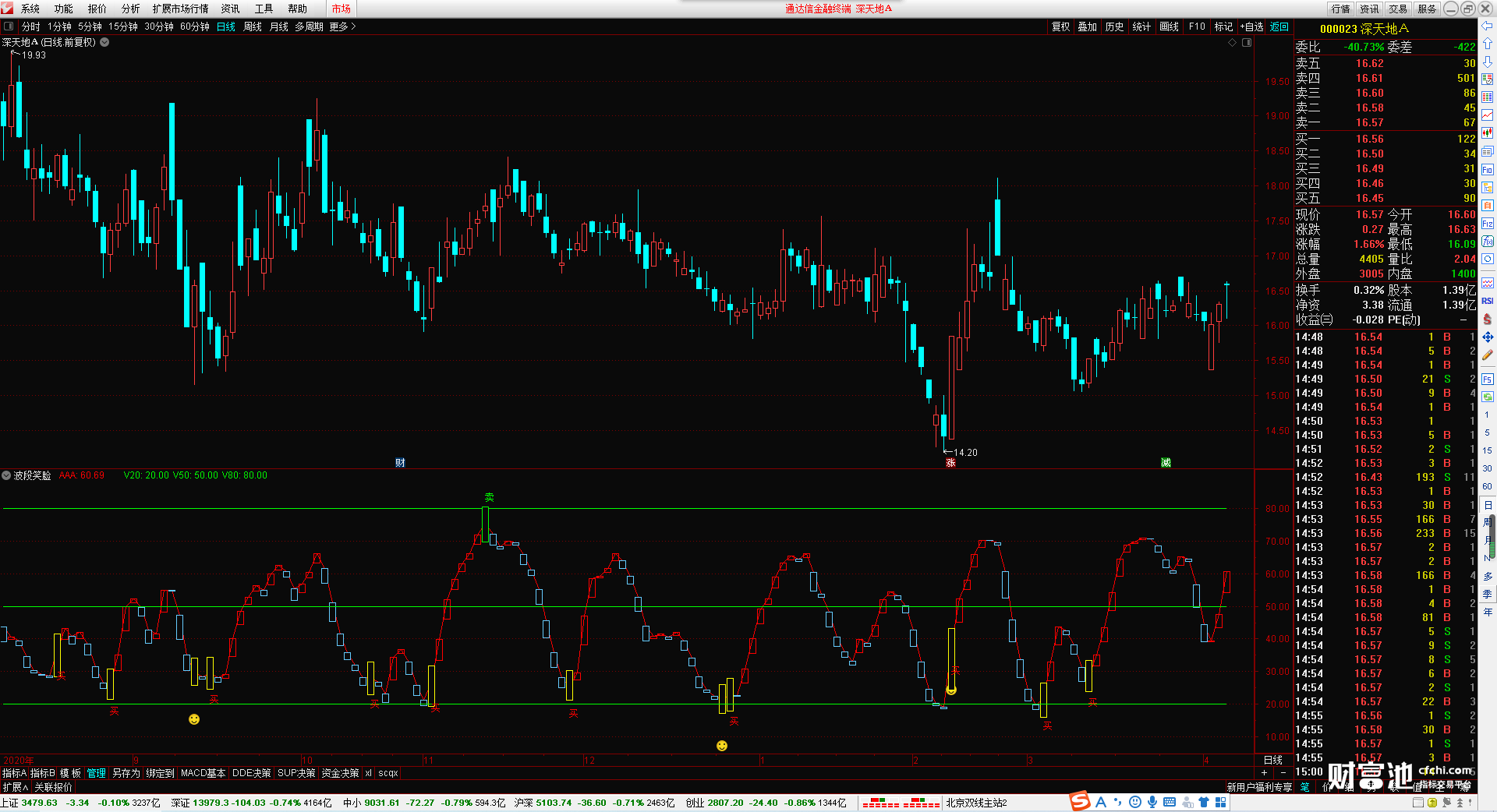Click the up arrow icon in right sidebar
The height and width of the screenshot is (812, 1497).
[1488, 44]
